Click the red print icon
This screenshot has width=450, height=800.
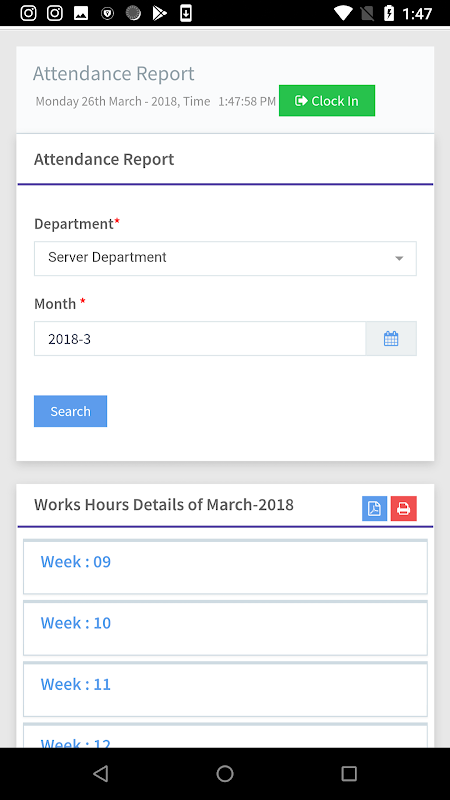pyautogui.click(x=404, y=509)
